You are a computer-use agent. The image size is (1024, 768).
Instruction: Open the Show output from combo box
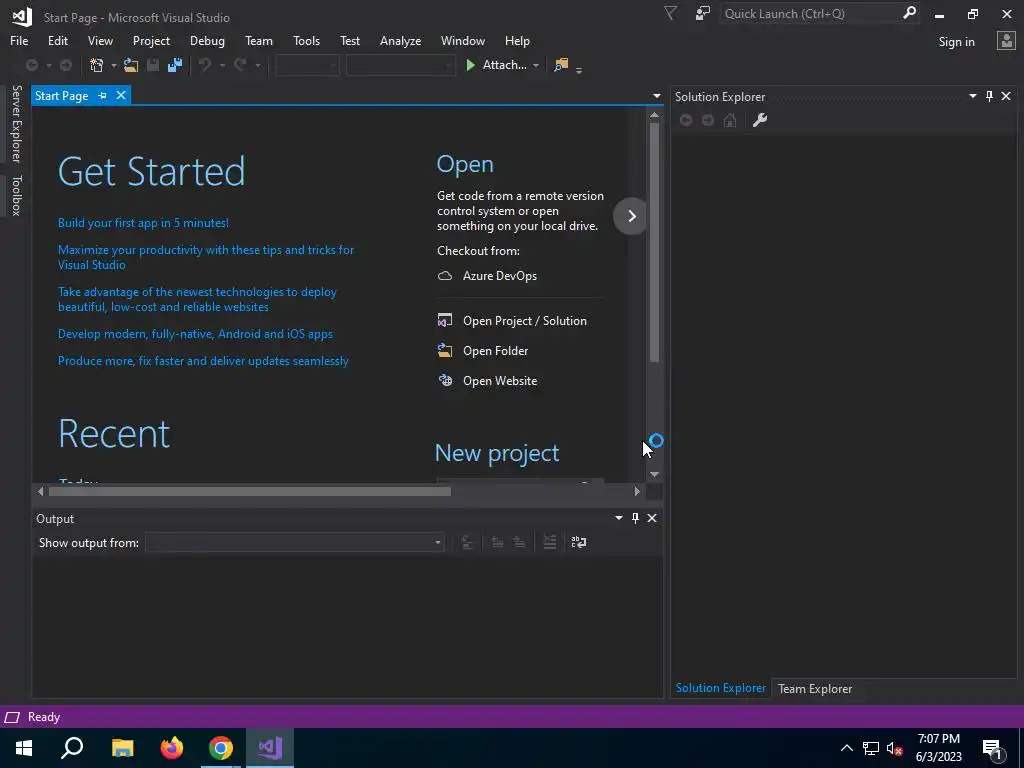295,542
